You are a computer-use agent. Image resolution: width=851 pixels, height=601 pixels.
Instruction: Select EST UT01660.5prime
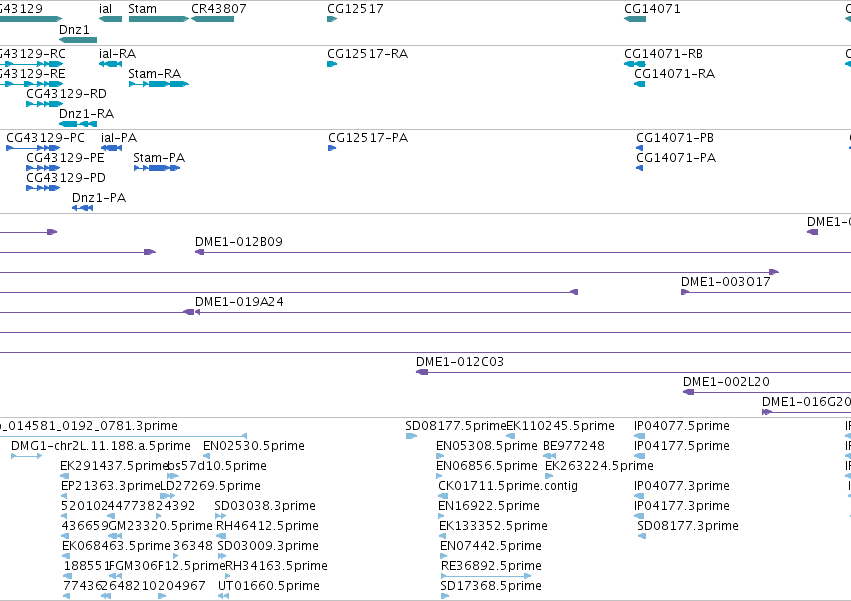tap(269, 586)
